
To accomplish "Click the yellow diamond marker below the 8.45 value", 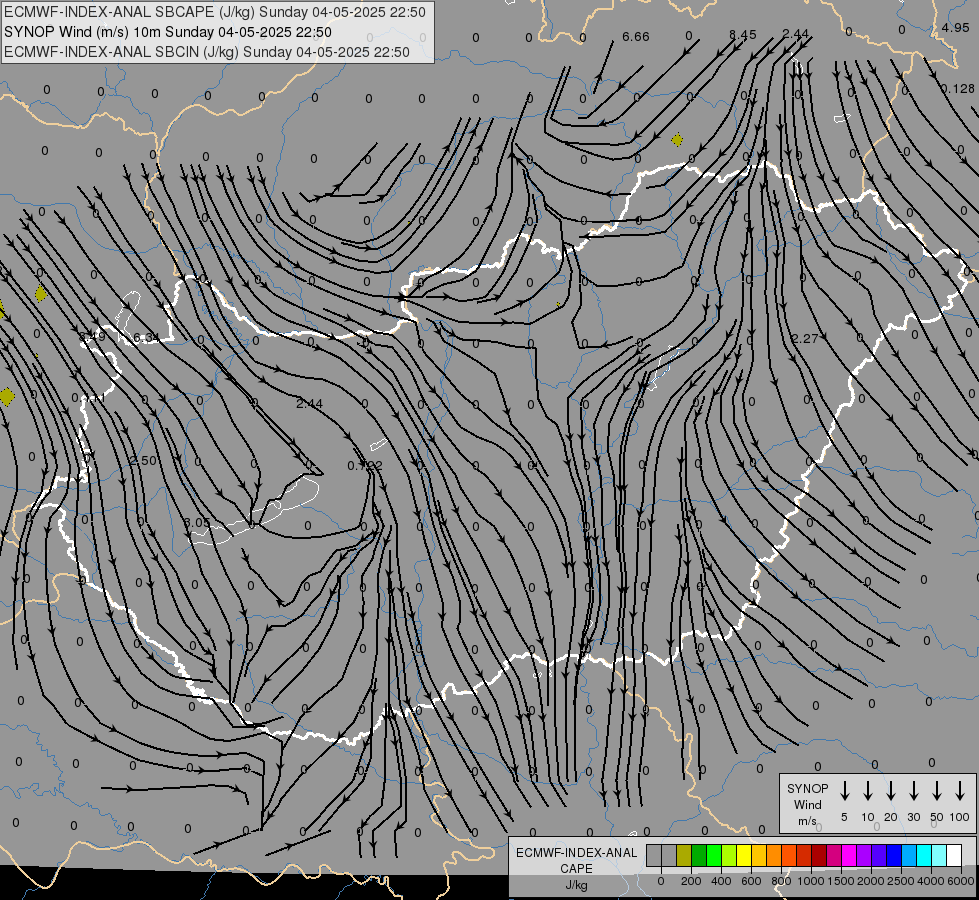I will 677,139.
